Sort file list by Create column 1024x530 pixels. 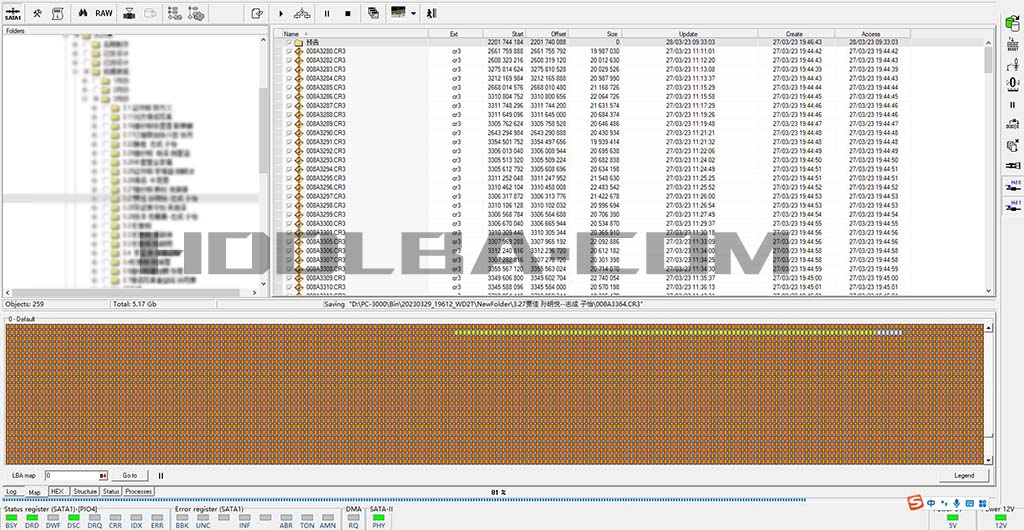click(795, 34)
